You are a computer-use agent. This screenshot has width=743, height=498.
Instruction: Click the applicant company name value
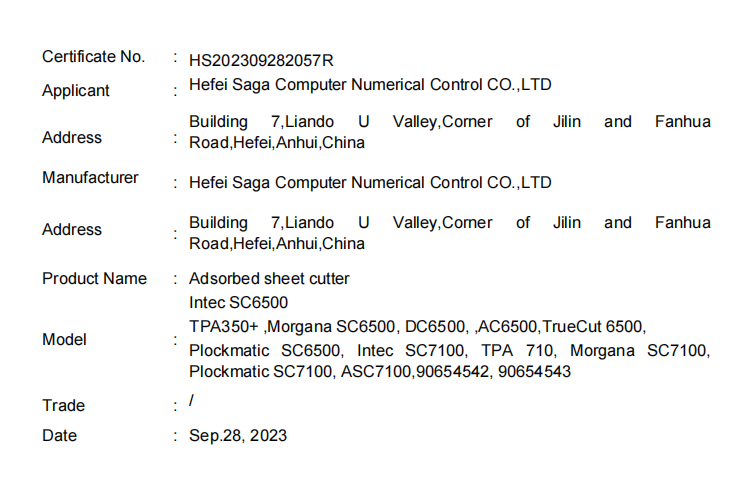click(x=370, y=85)
